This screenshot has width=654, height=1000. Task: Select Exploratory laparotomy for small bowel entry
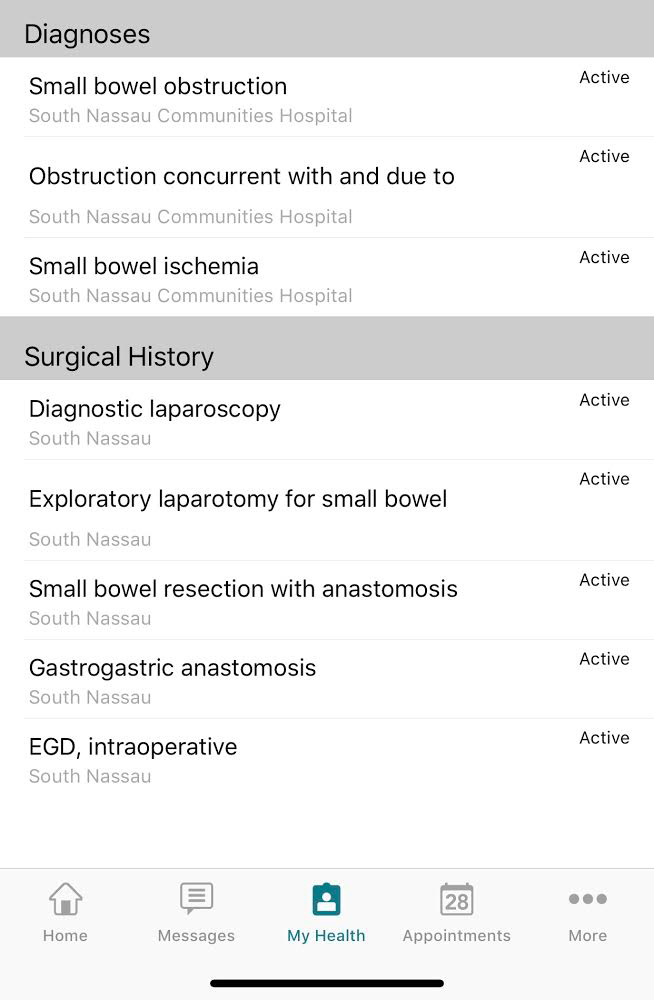pyautogui.click(x=327, y=510)
